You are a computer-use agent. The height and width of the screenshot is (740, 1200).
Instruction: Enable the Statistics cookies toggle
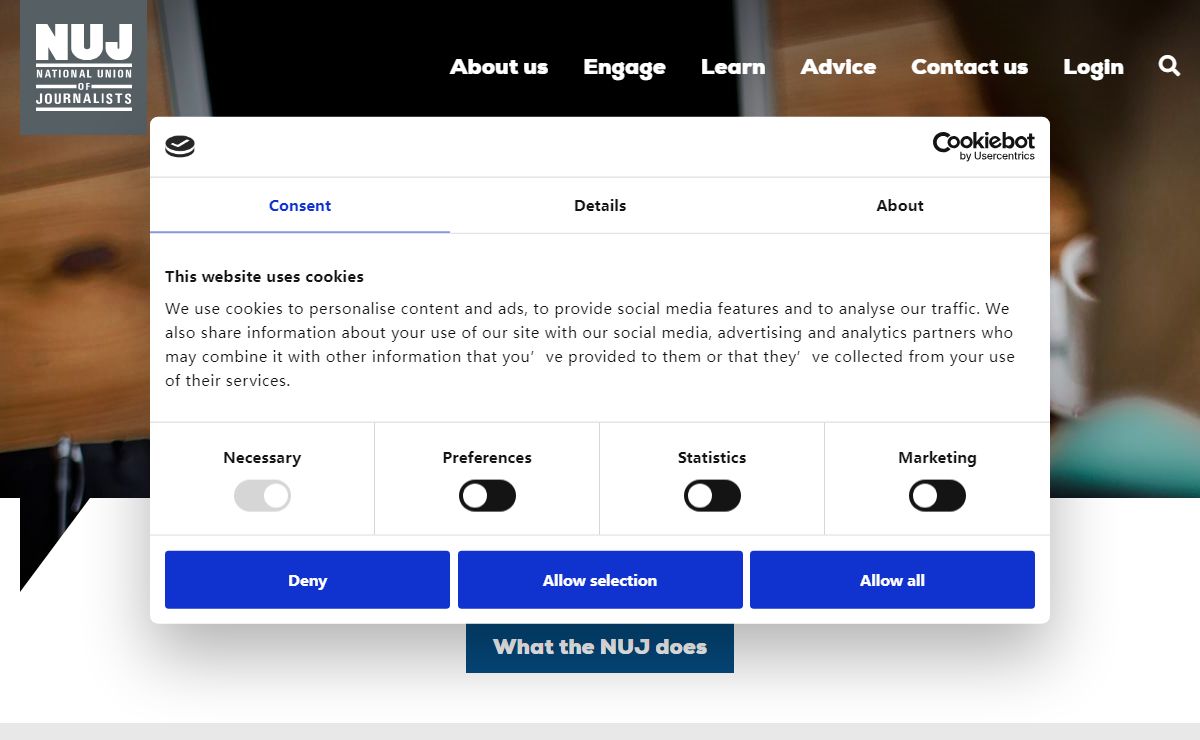coord(712,496)
